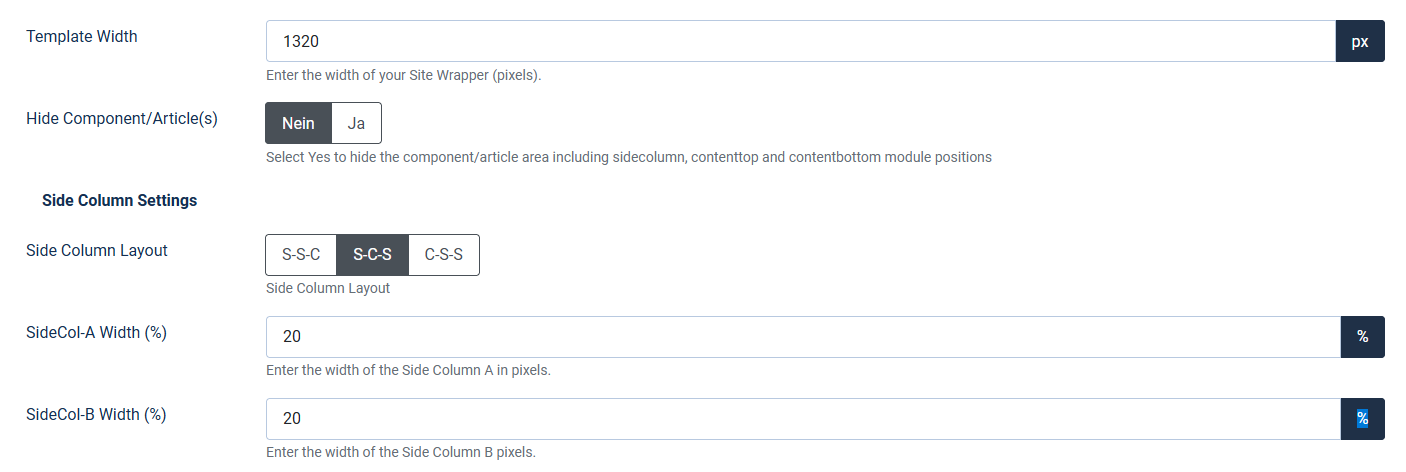Select Nein for Hide Component/Article(s)
1406x472 pixels.
coord(298,123)
